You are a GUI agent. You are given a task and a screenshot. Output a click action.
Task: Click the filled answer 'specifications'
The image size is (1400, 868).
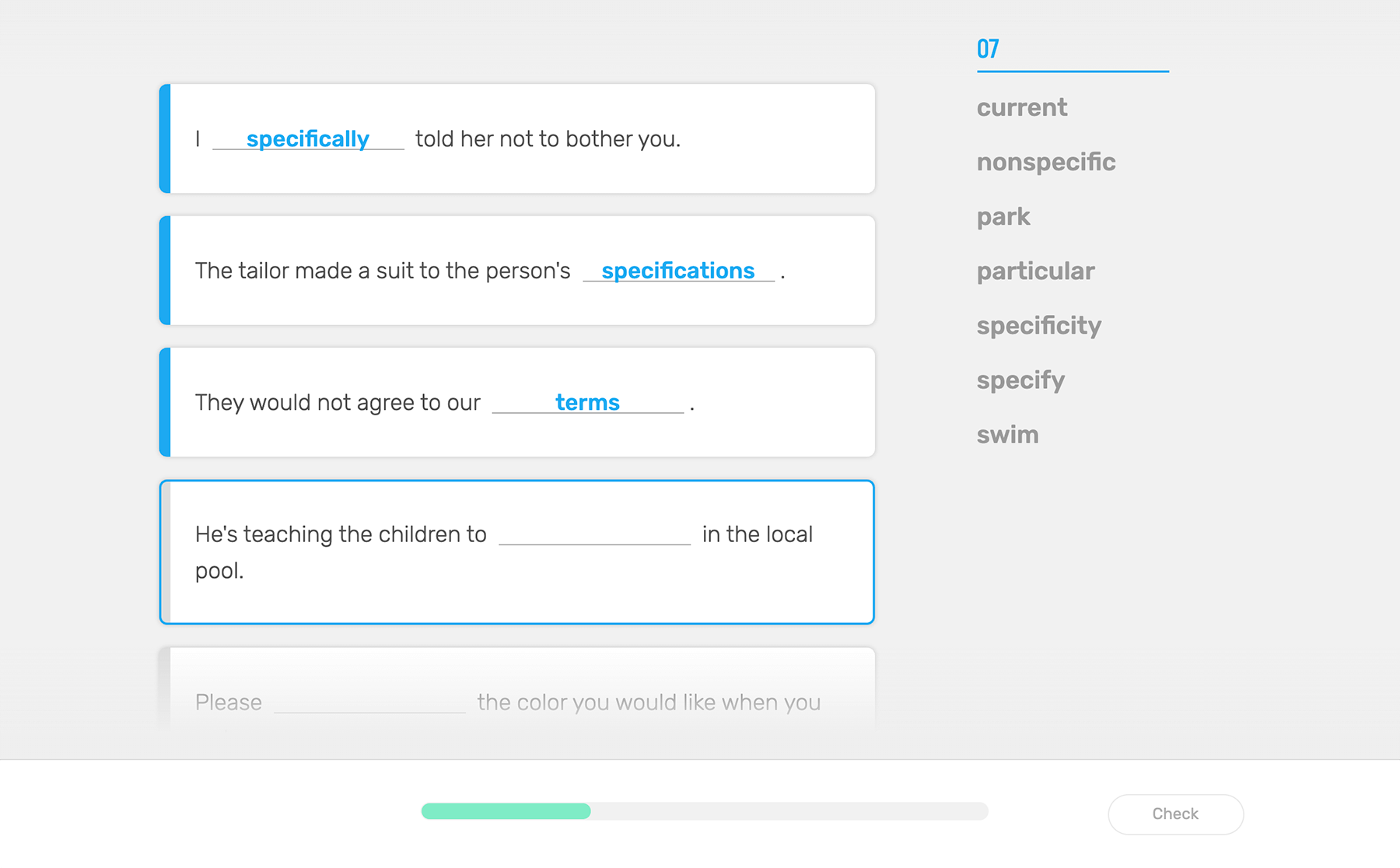(677, 271)
